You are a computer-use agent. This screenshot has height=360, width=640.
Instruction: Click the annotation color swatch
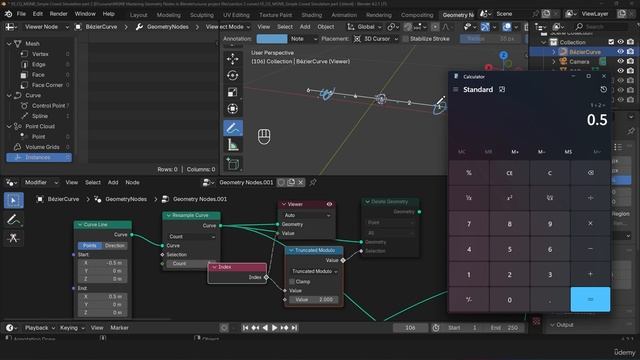click(x=272, y=39)
